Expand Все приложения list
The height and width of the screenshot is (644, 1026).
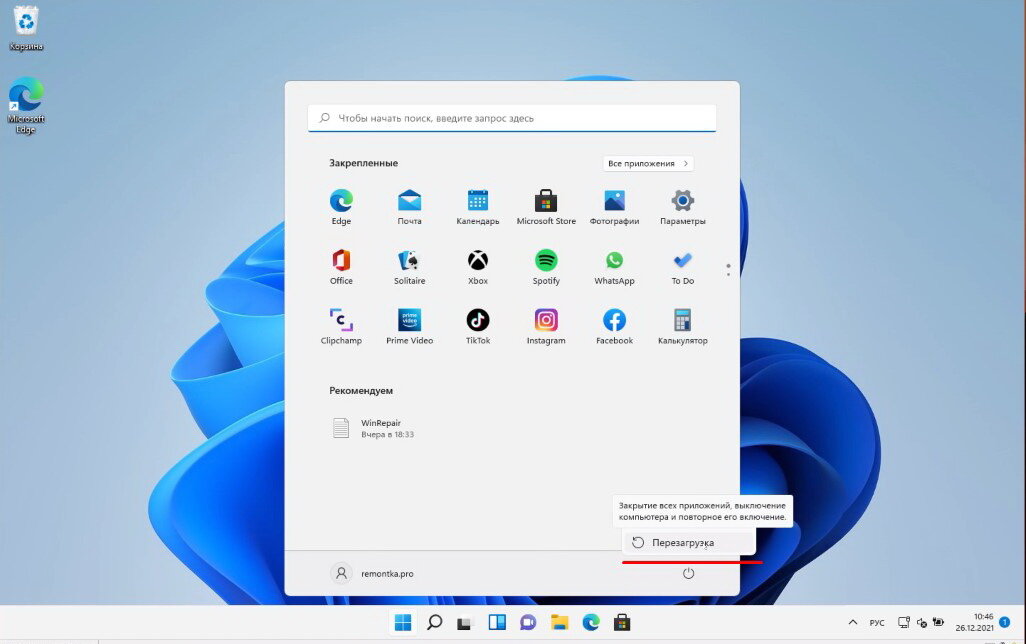click(648, 163)
